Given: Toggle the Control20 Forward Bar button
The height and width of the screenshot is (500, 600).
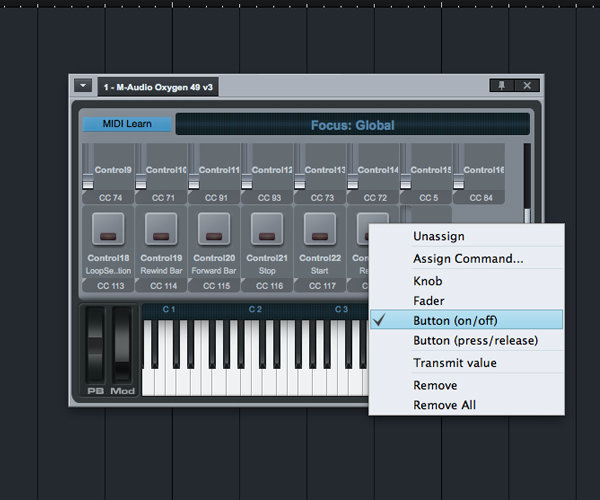Looking at the screenshot, I should point(214,229).
